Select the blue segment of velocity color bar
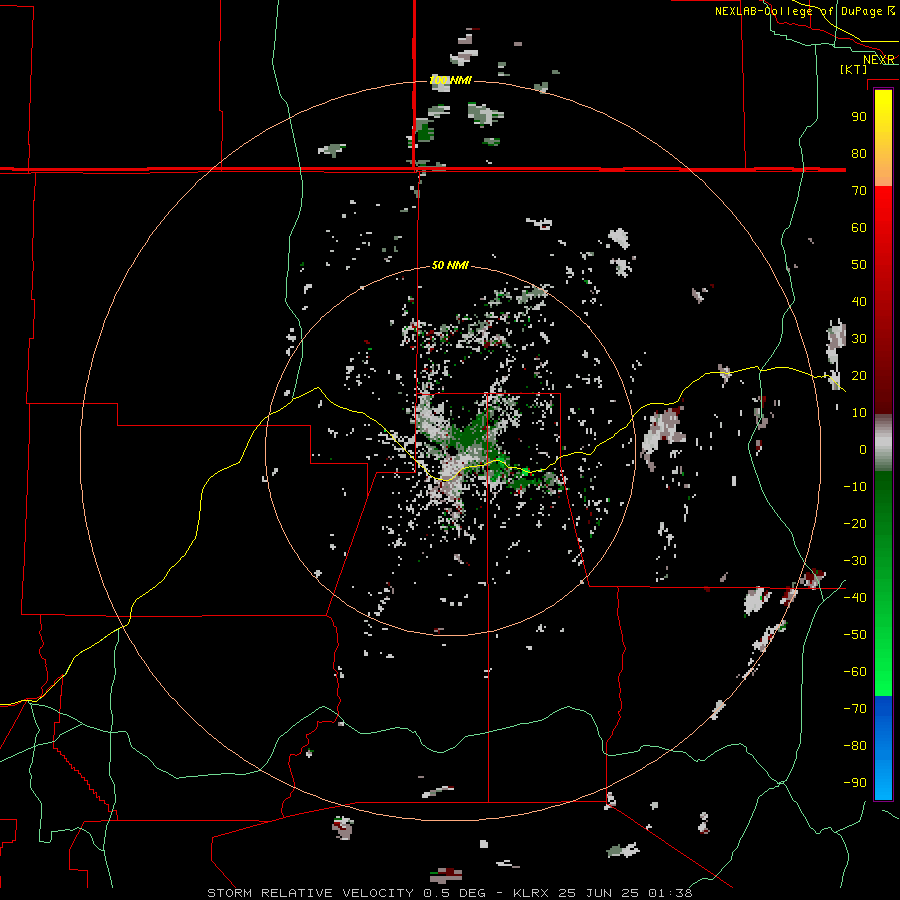Viewport: 900px width, 900px height. 883,746
